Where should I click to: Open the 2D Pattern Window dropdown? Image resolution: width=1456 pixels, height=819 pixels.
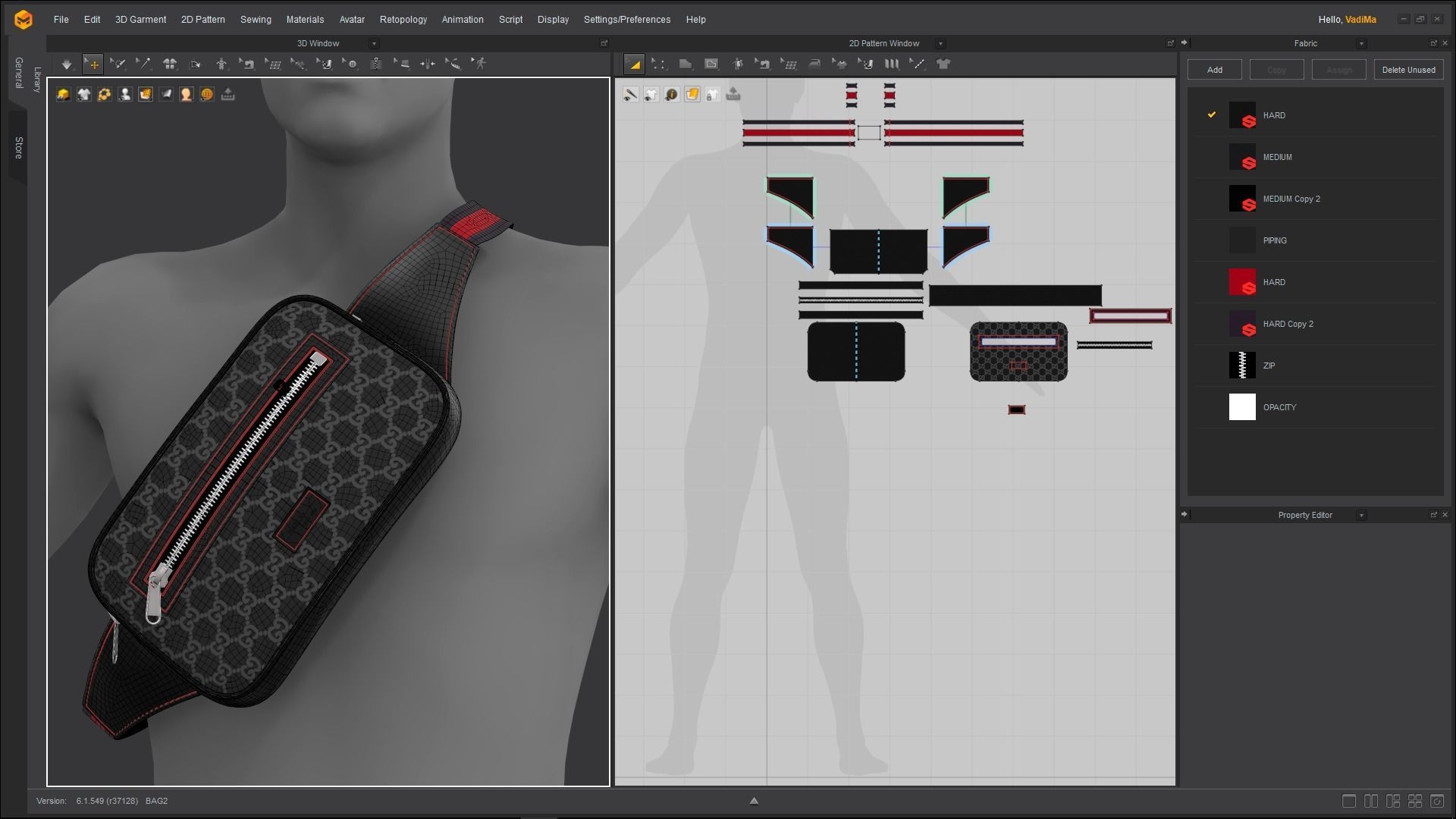(939, 43)
